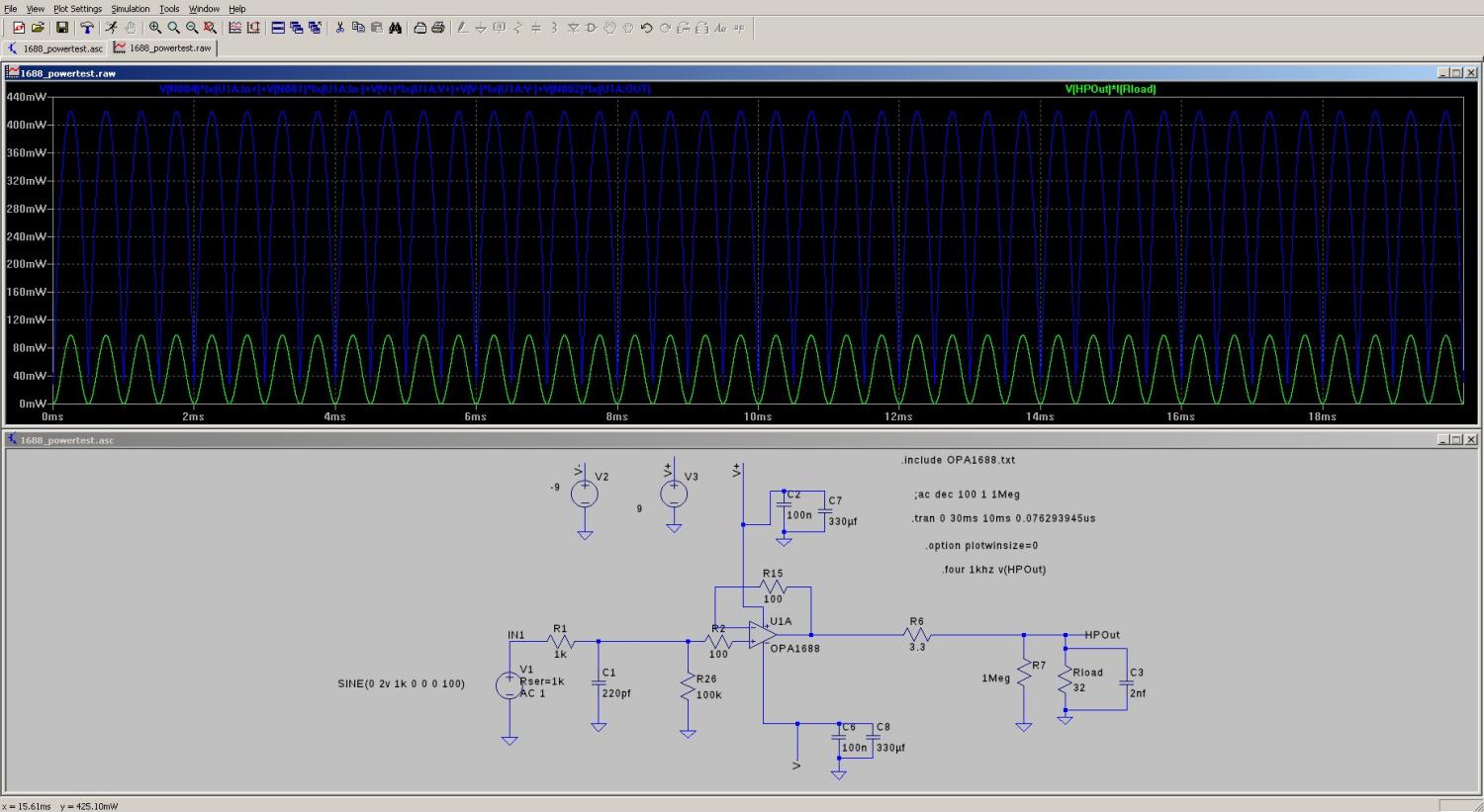
Task: Click the .include OPA1688.txt directive
Action: coord(958,460)
